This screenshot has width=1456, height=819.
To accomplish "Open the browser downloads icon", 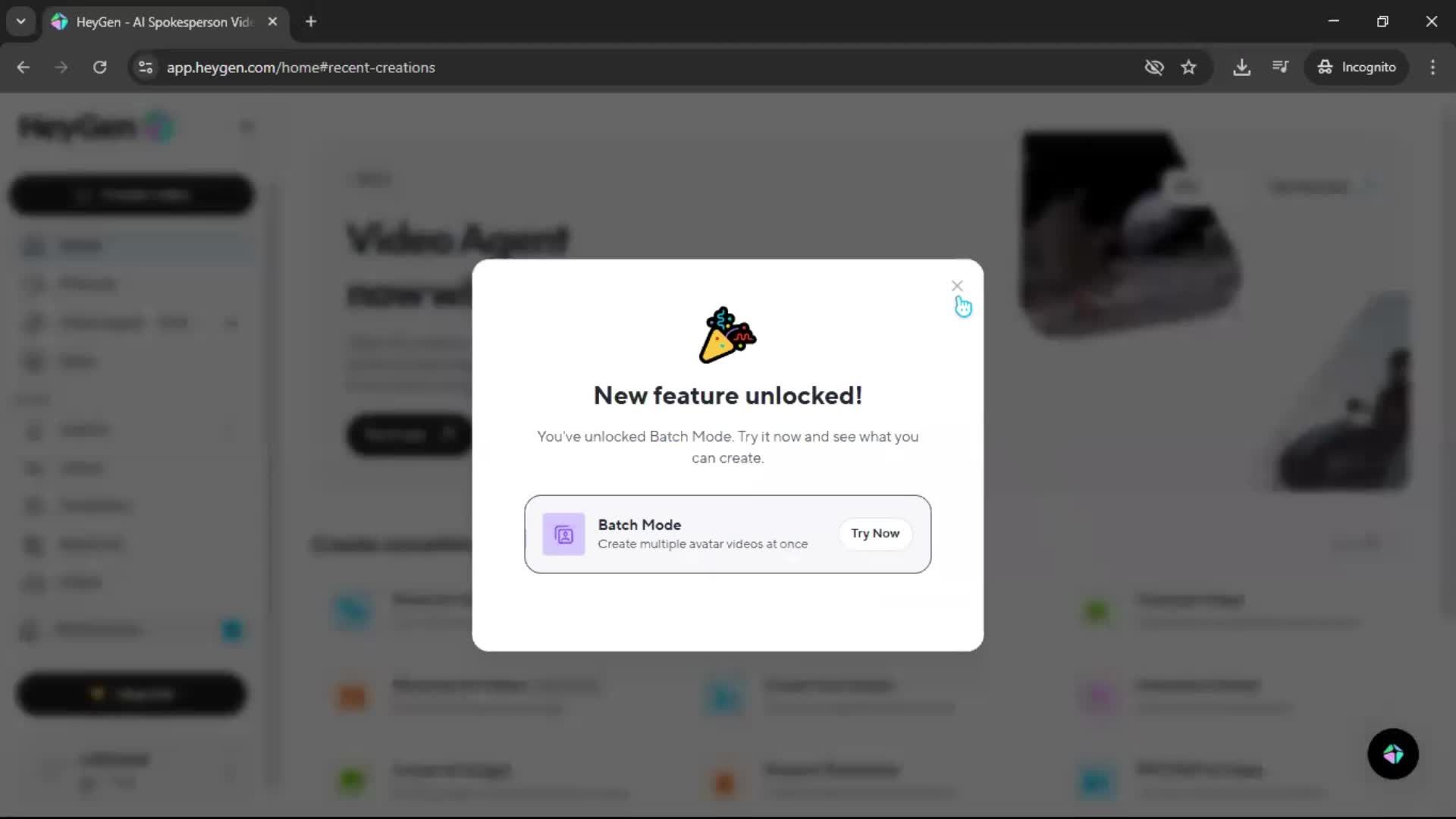I will tap(1241, 67).
